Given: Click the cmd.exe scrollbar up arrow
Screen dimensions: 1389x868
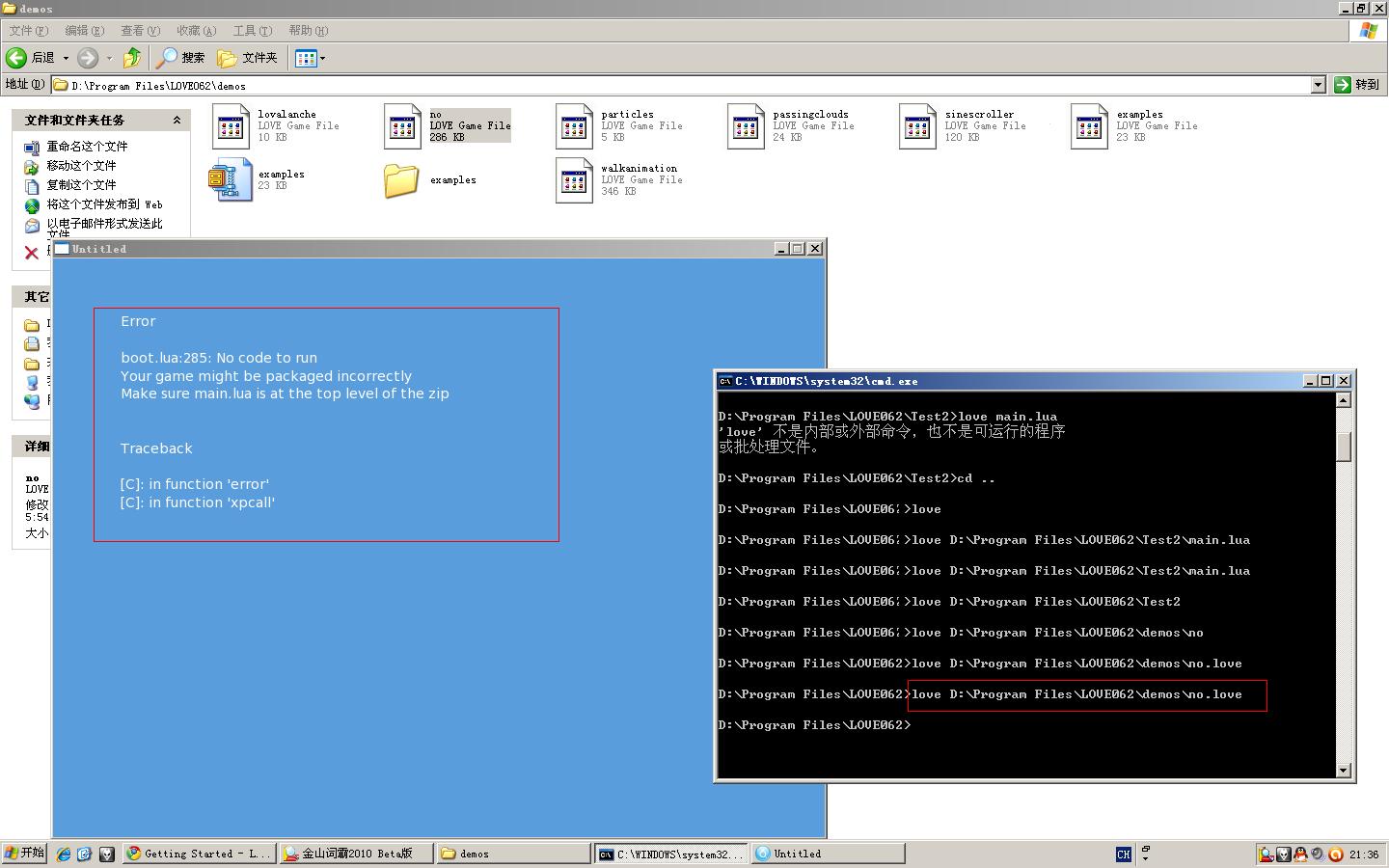Looking at the screenshot, I should tap(1343, 400).
